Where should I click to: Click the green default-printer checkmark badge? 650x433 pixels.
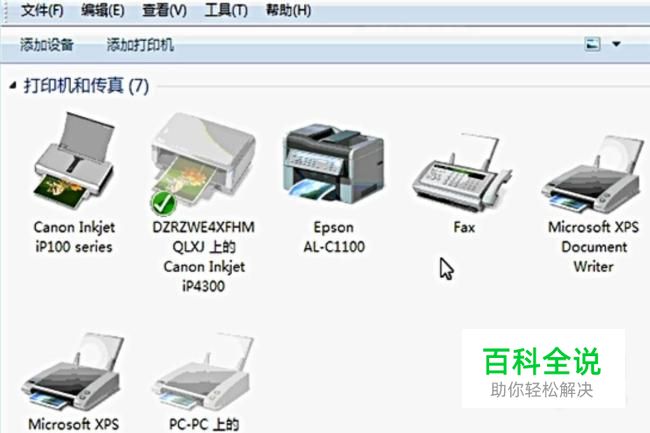point(164,203)
